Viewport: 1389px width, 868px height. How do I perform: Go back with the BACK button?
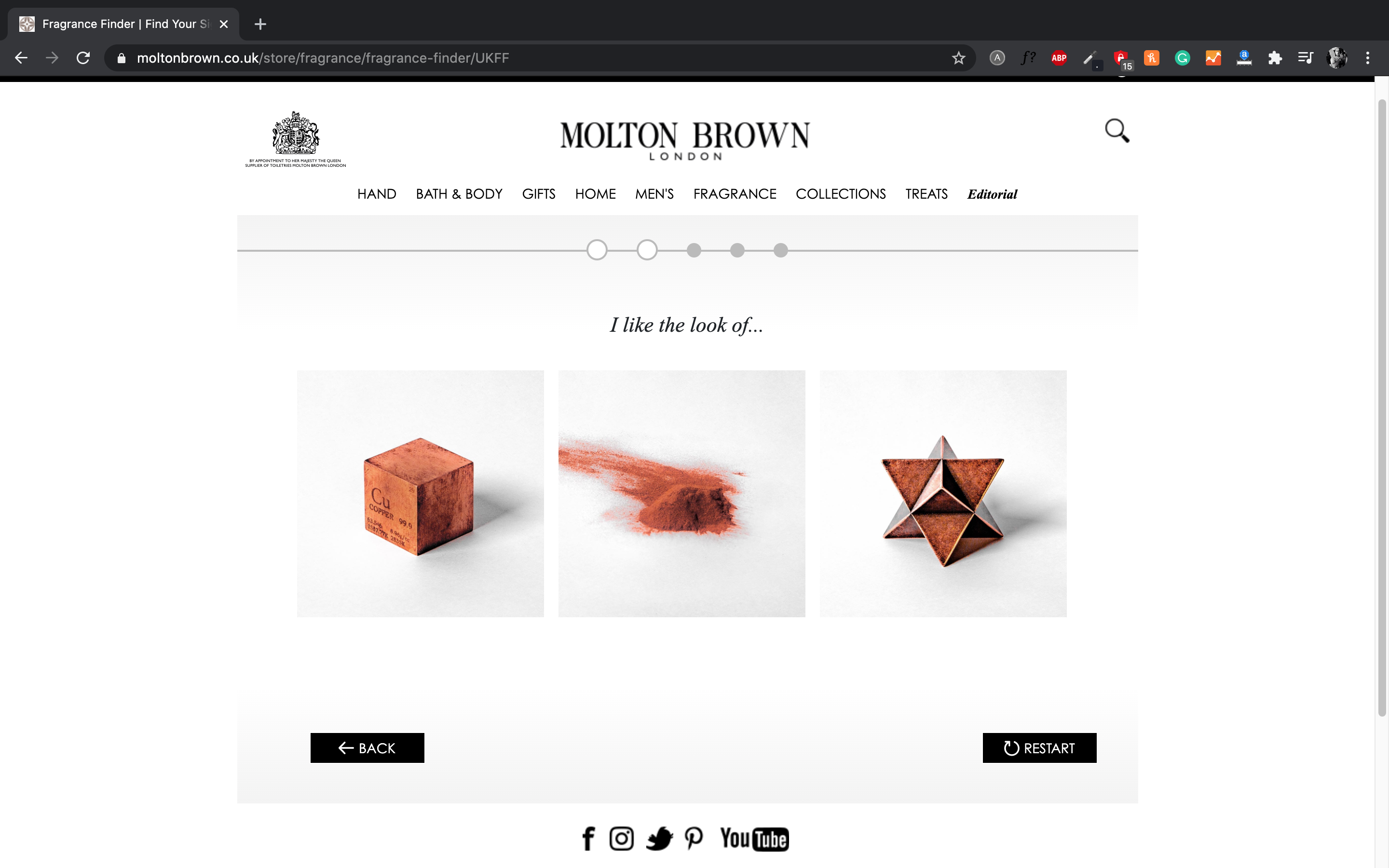368,747
